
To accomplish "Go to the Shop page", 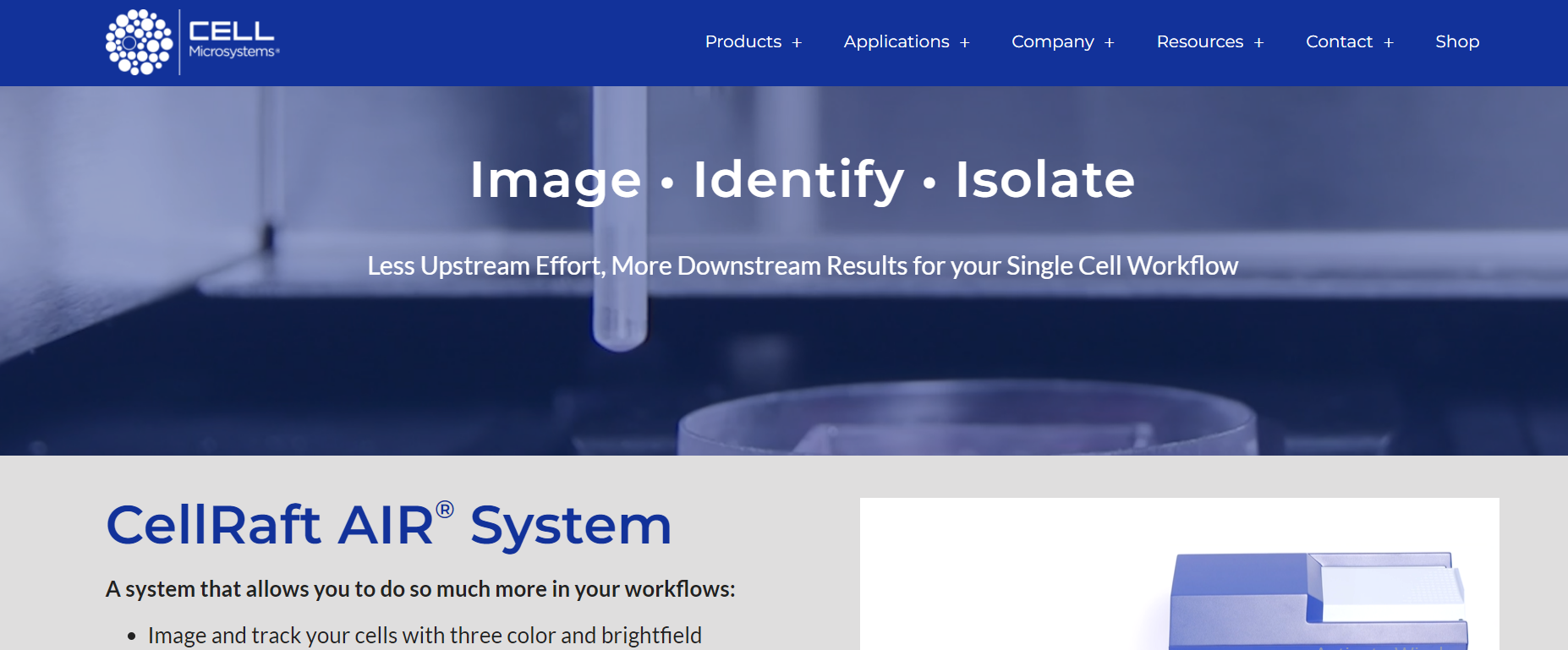I will click(x=1456, y=41).
